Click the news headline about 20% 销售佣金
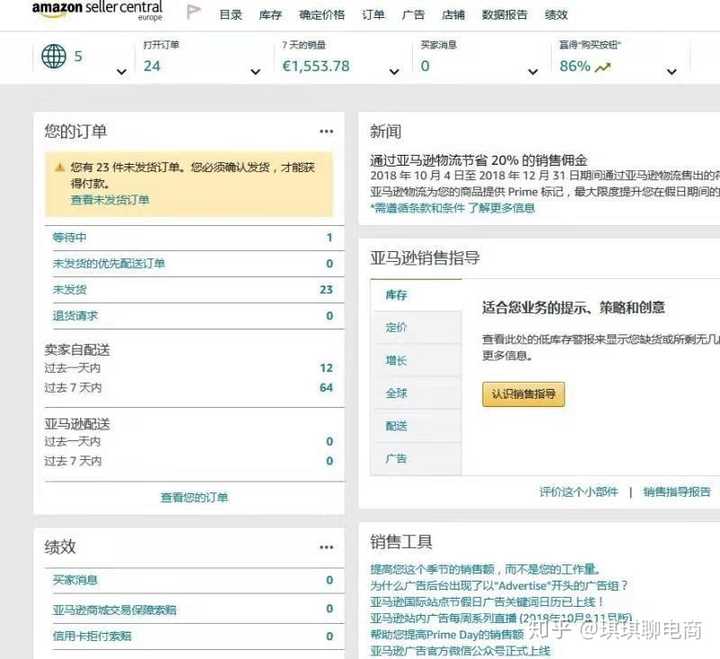720x659 pixels. click(479, 160)
